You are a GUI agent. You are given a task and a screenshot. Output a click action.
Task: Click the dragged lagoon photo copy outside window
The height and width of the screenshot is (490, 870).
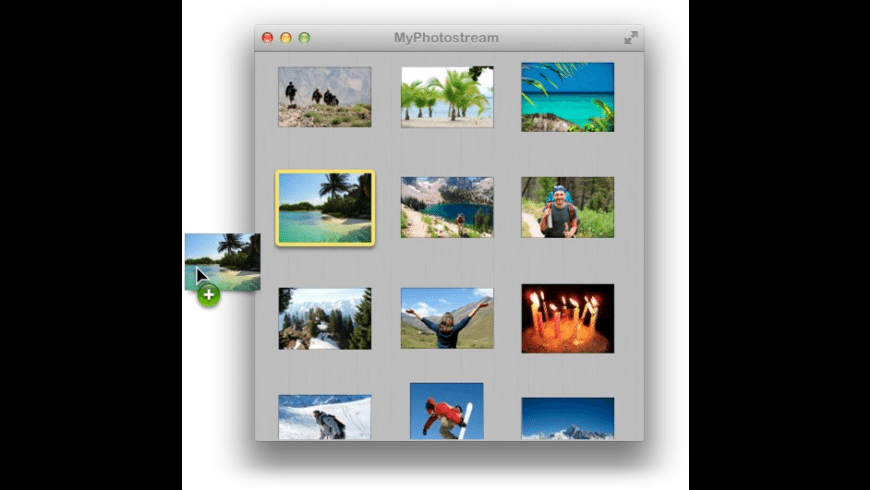tap(222, 262)
